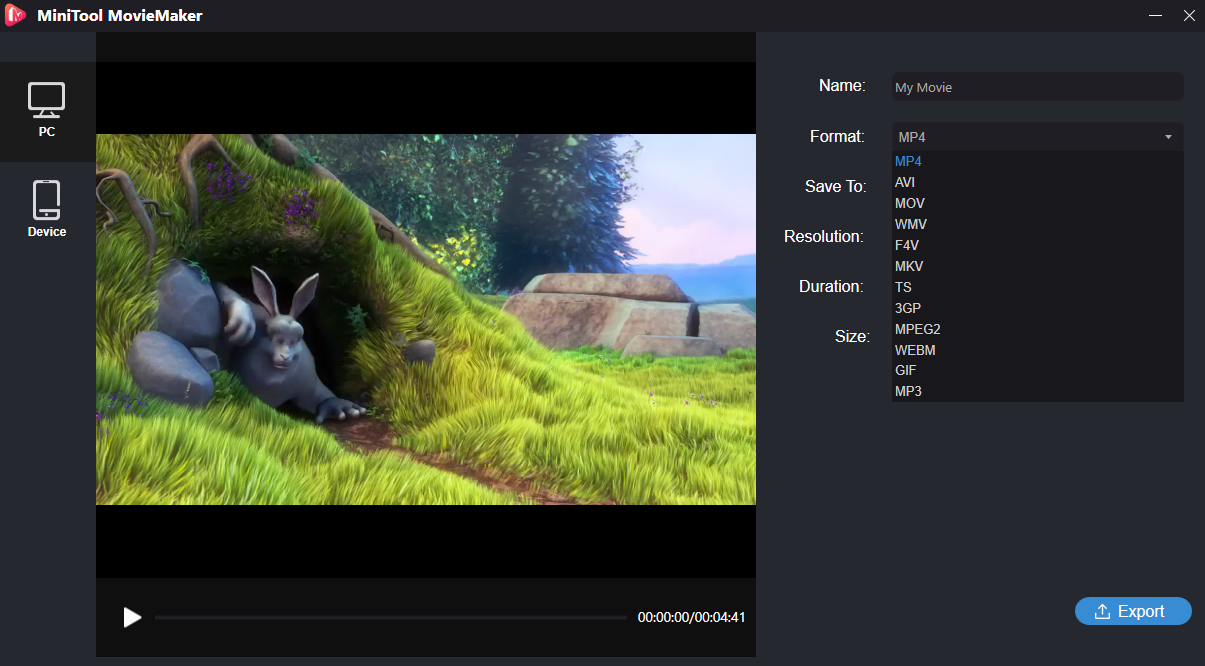Close the MovieMaker window
The width and height of the screenshot is (1205, 666).
1189,15
